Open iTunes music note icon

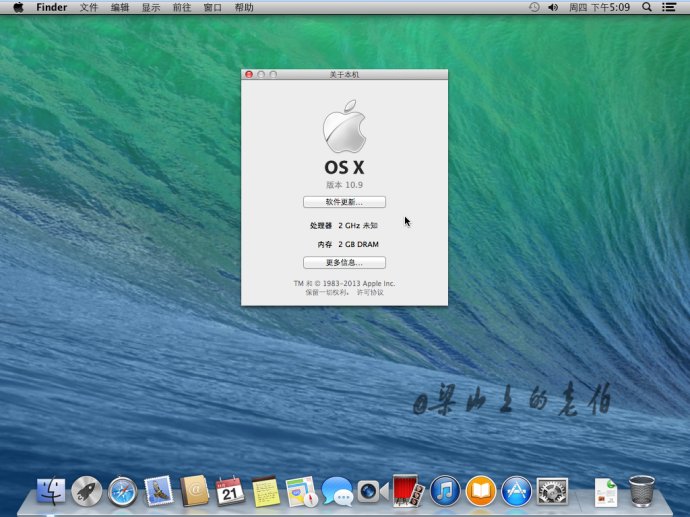pyautogui.click(x=445, y=491)
